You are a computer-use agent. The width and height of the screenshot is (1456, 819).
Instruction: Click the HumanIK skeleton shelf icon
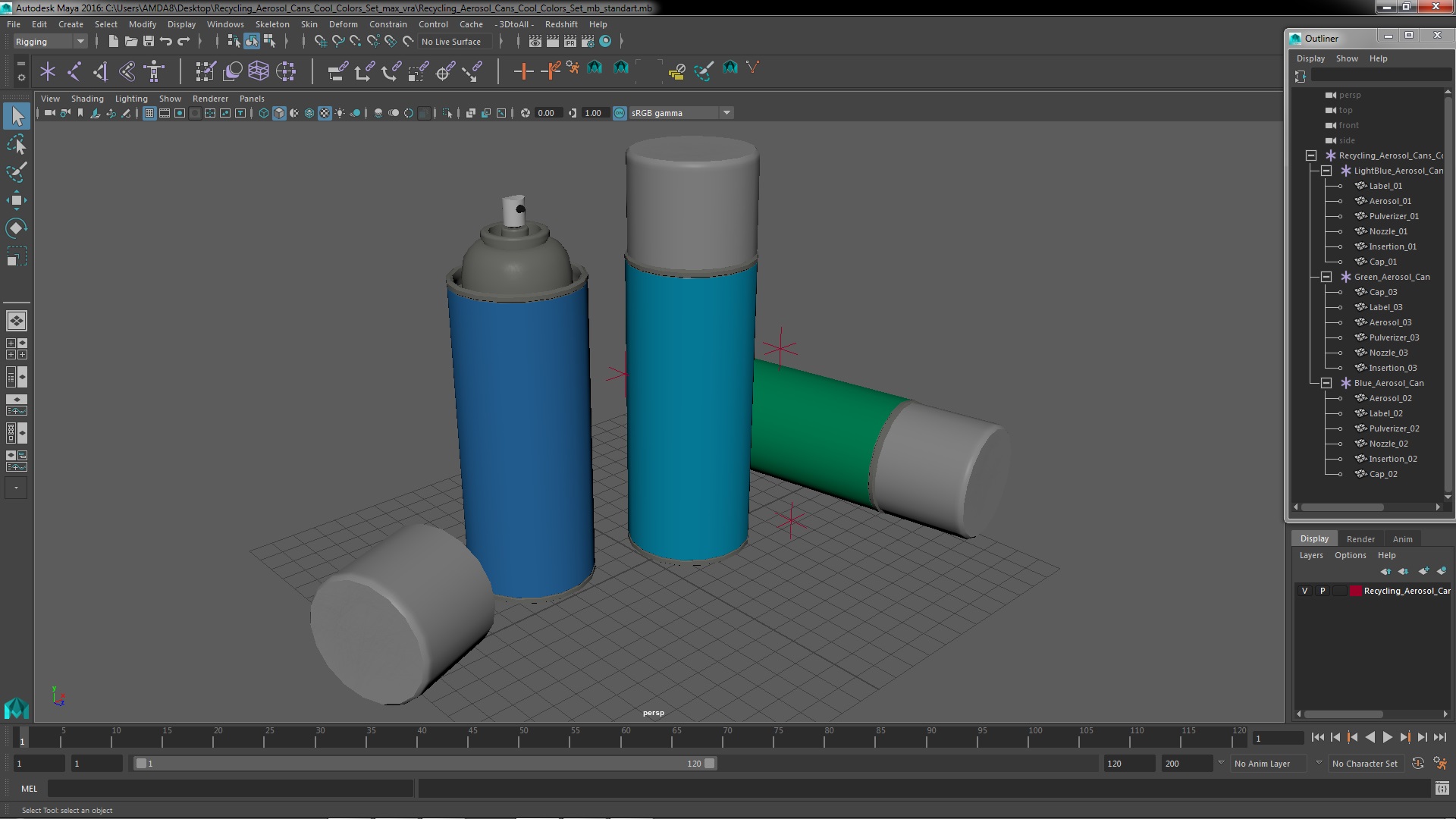155,71
